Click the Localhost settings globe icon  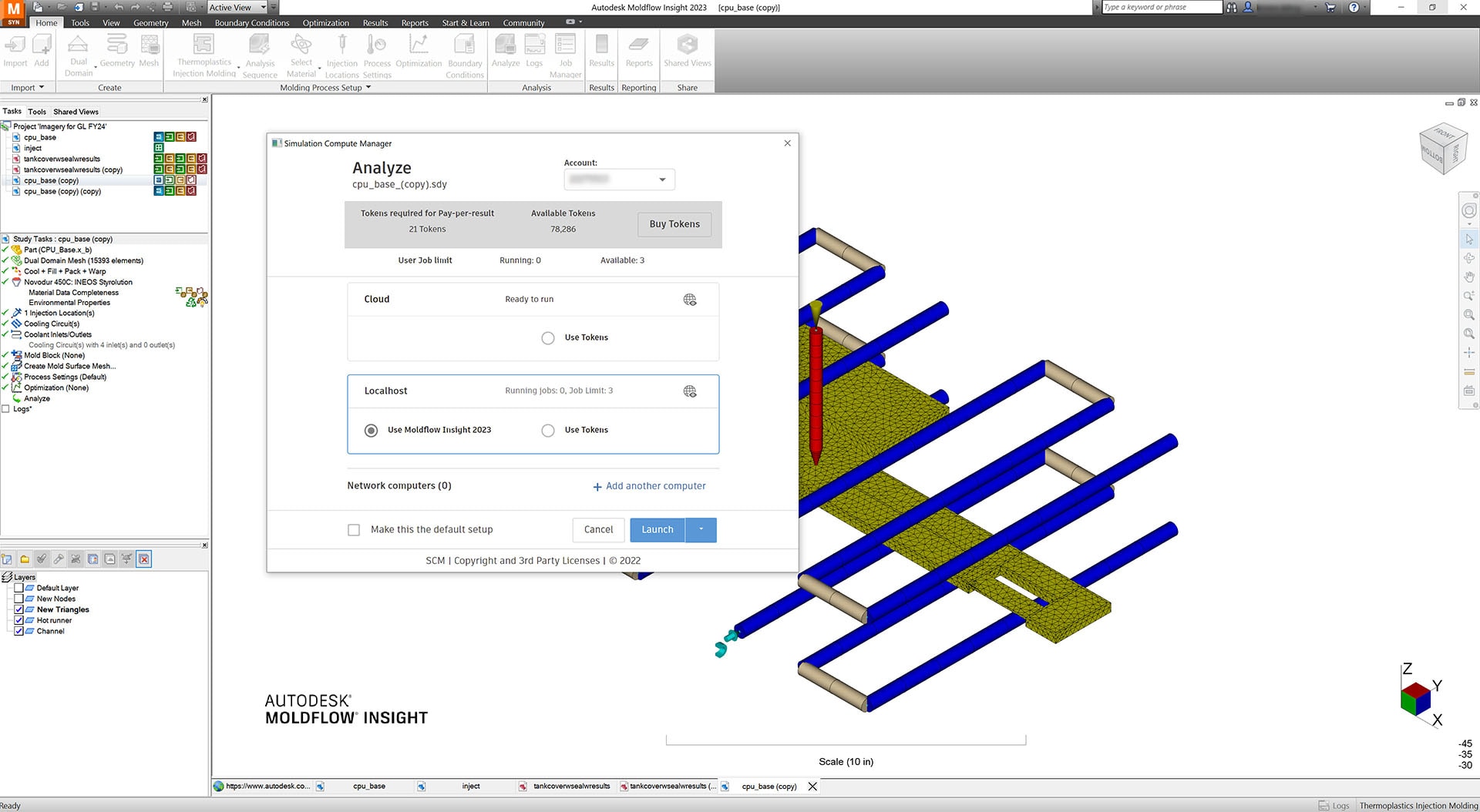690,391
